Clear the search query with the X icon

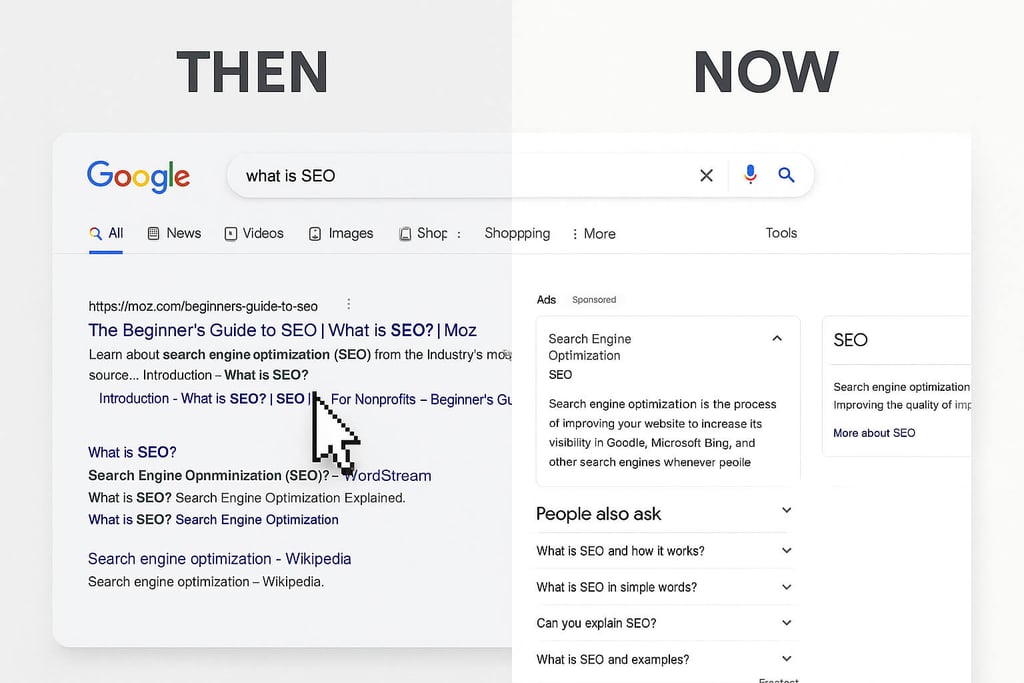pyautogui.click(x=706, y=175)
